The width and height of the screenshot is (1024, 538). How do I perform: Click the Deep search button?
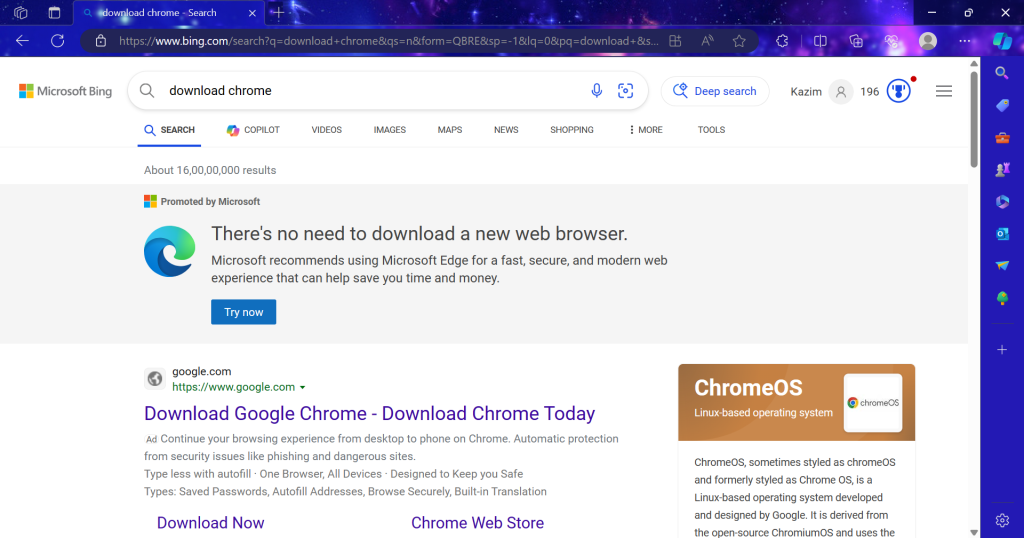pos(715,91)
